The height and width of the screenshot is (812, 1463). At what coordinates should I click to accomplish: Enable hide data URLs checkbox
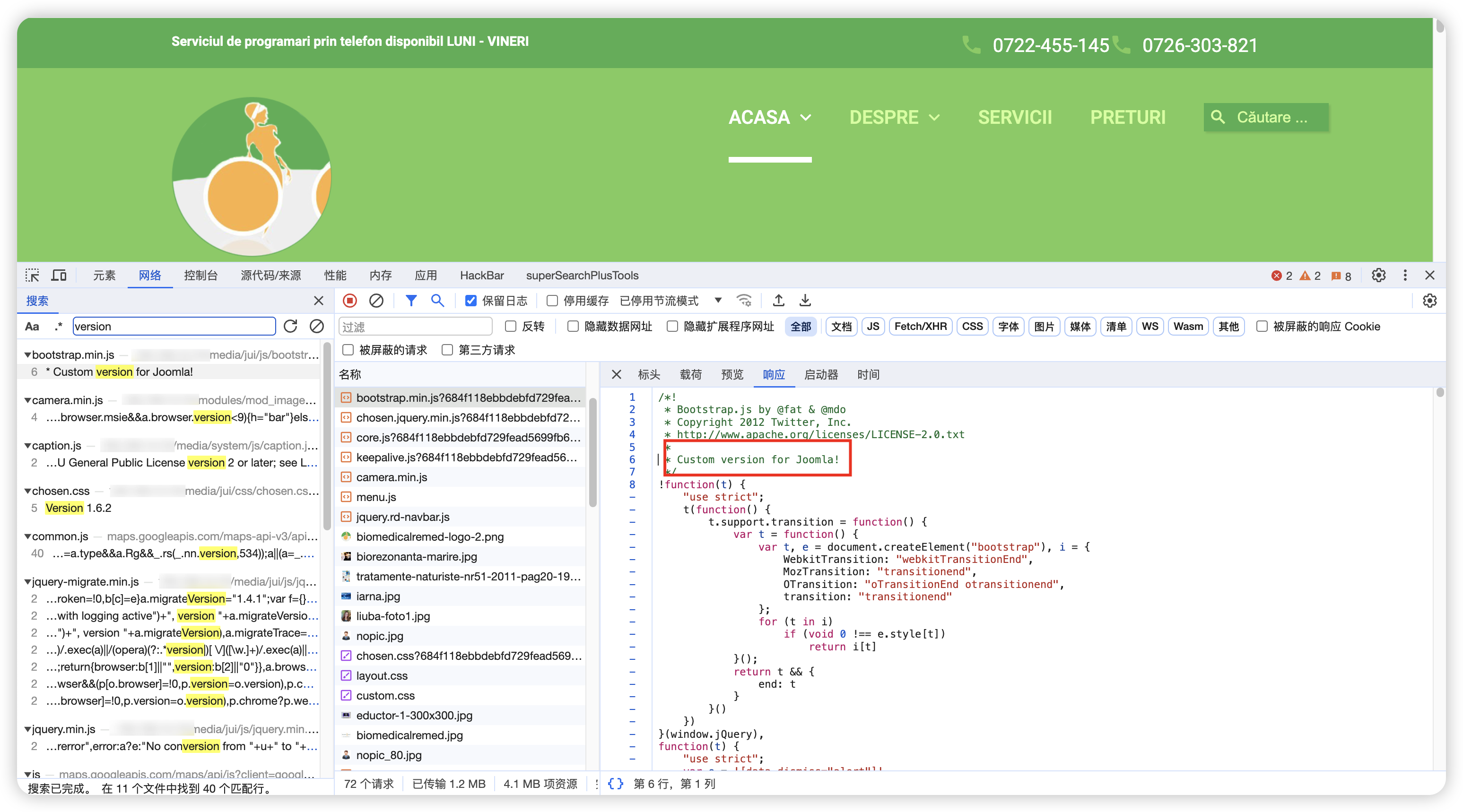573,327
